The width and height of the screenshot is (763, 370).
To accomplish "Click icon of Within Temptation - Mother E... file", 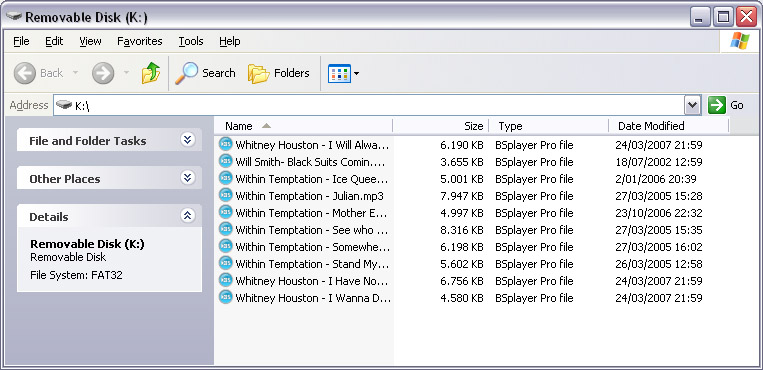I will point(226,212).
